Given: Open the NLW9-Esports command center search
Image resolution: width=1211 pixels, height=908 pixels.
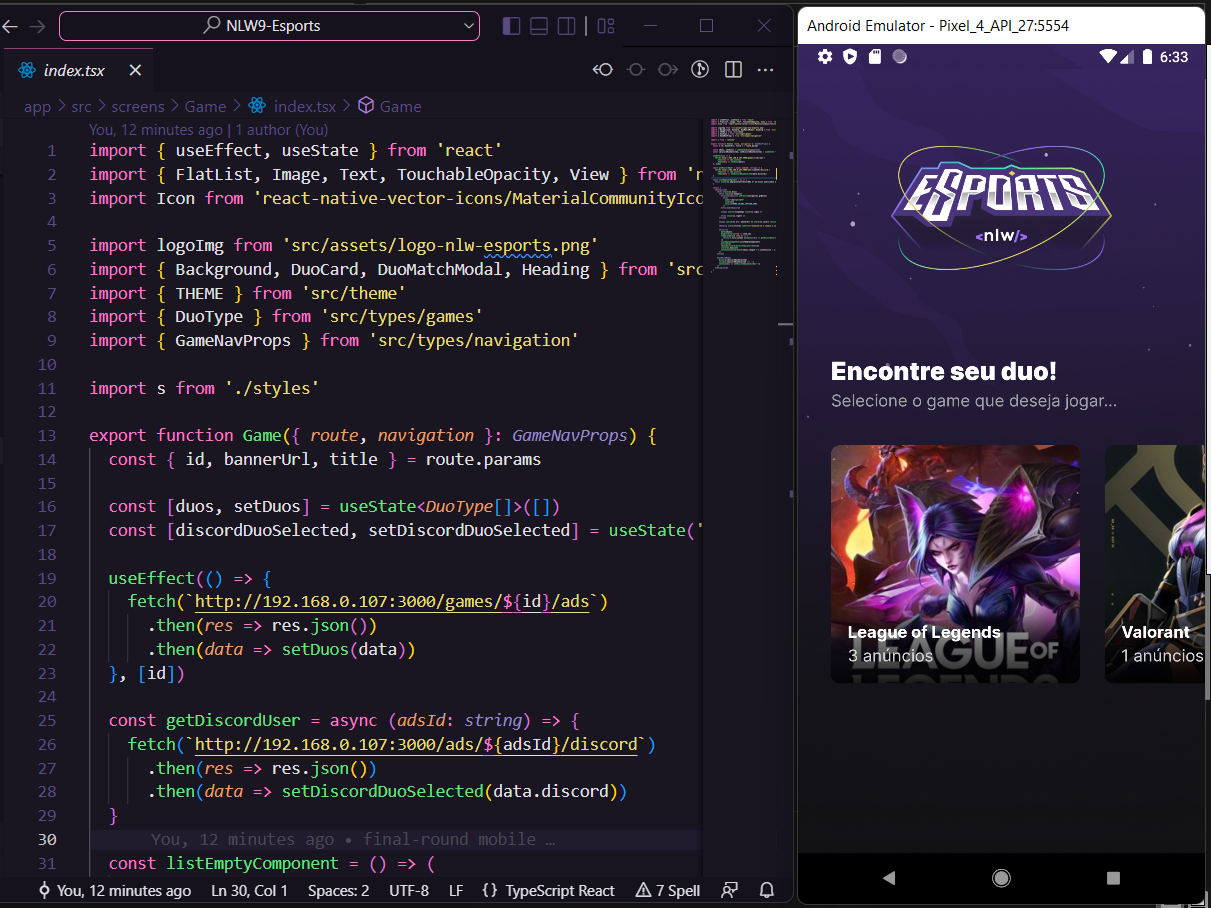Looking at the screenshot, I should (x=269, y=26).
